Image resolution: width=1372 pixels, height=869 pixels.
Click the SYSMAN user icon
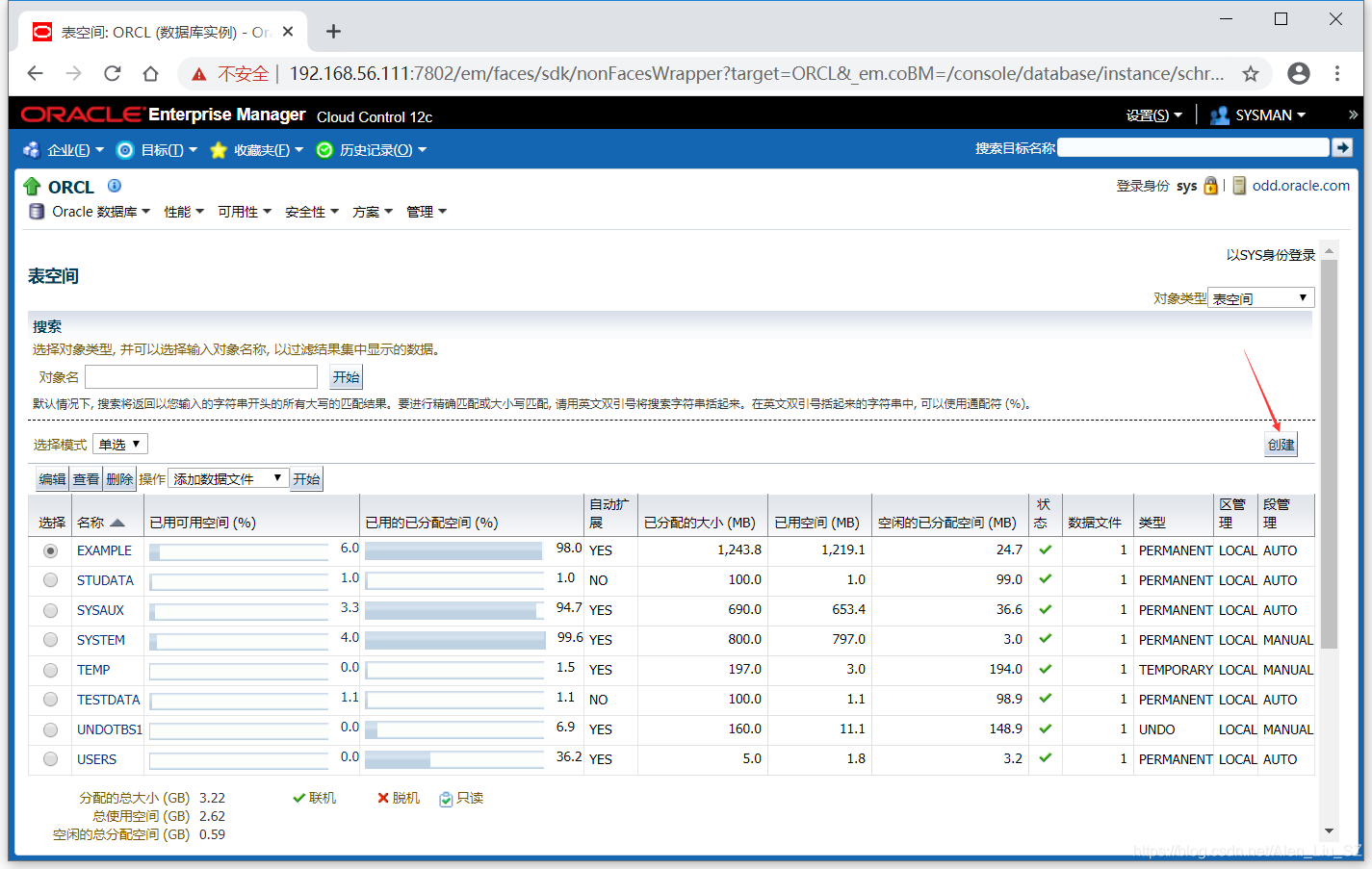pos(1220,115)
